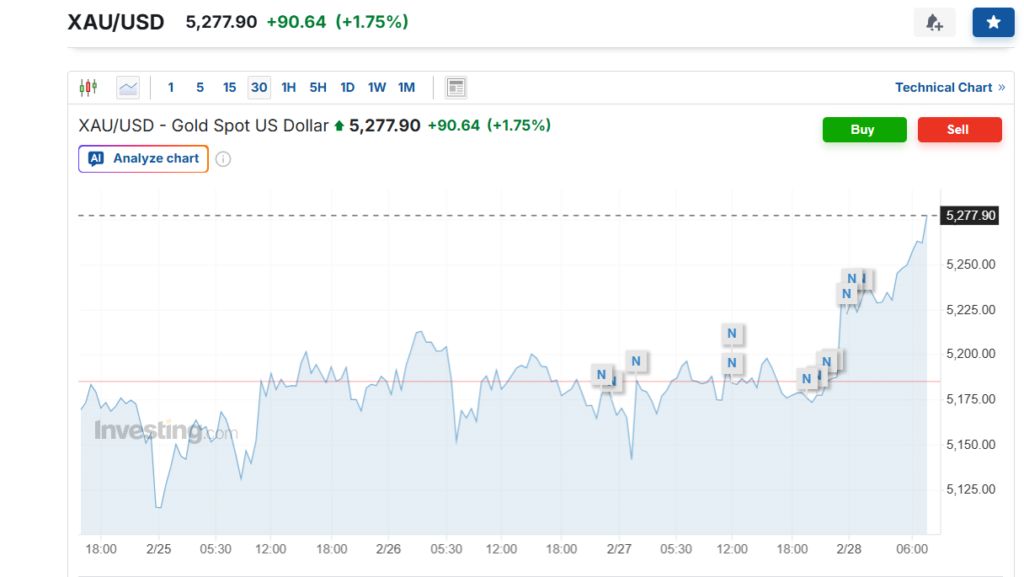Add XAU/USD to watchlist with star
Screen dimensions: 1024x577
pos(993,23)
